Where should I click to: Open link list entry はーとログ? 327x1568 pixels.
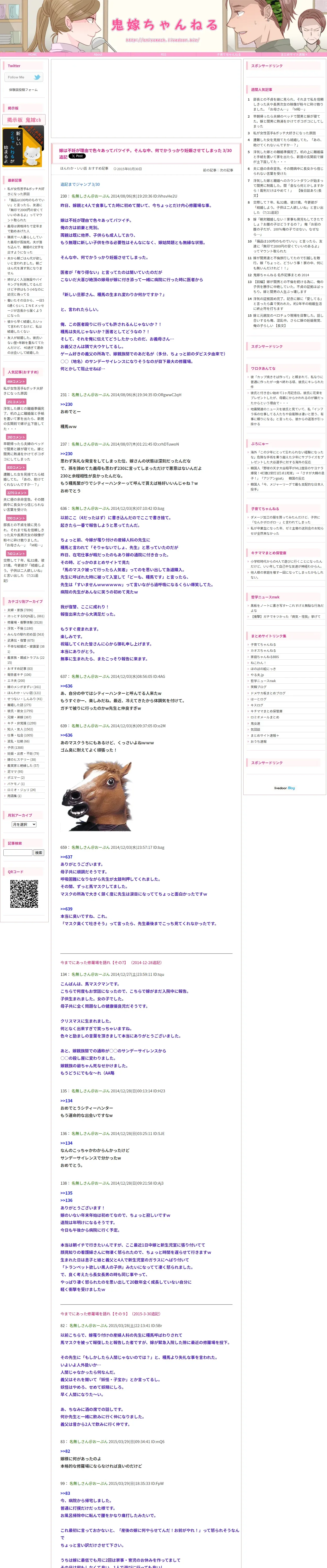pyautogui.click(x=258, y=699)
